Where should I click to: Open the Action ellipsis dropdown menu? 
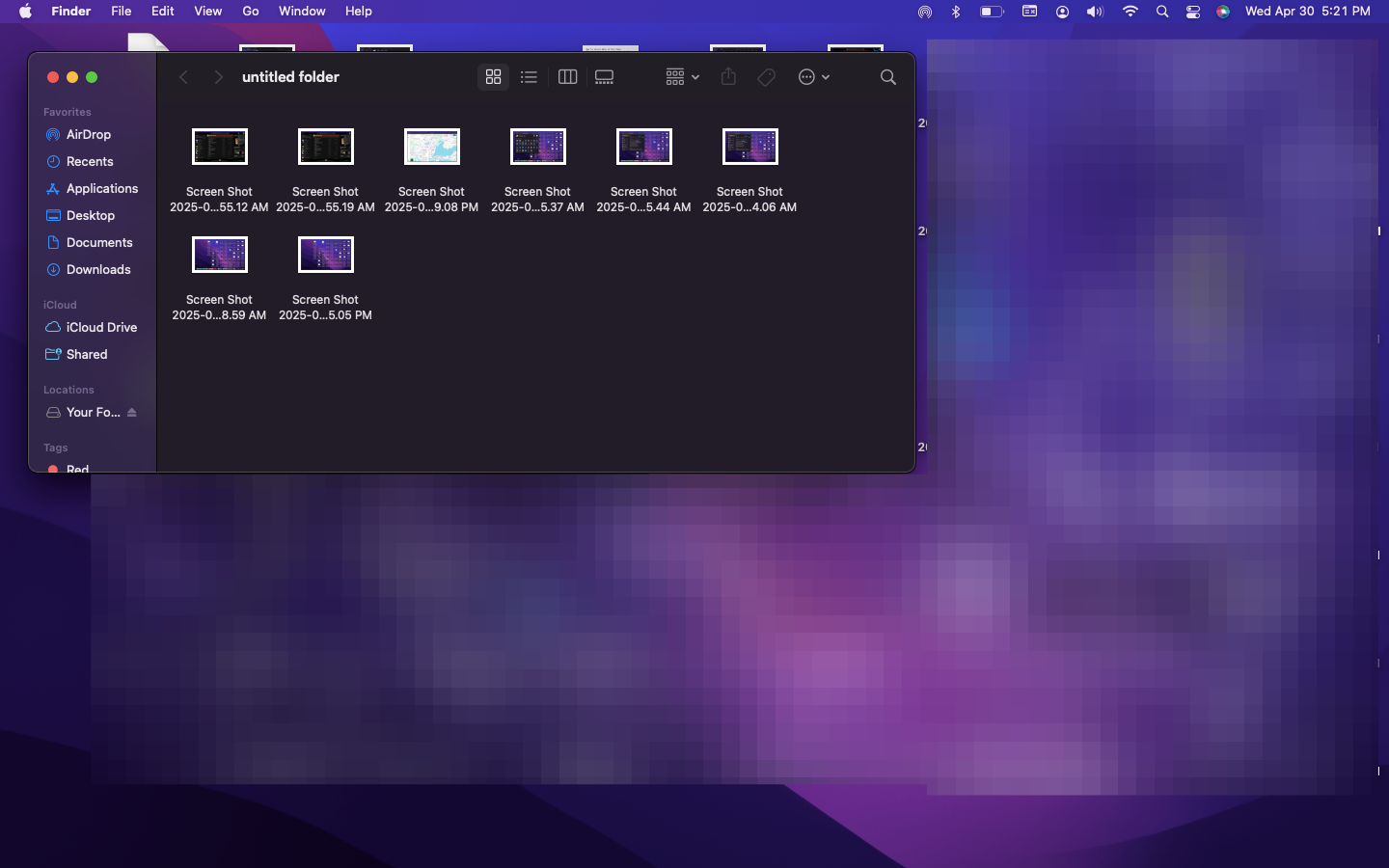[813, 77]
